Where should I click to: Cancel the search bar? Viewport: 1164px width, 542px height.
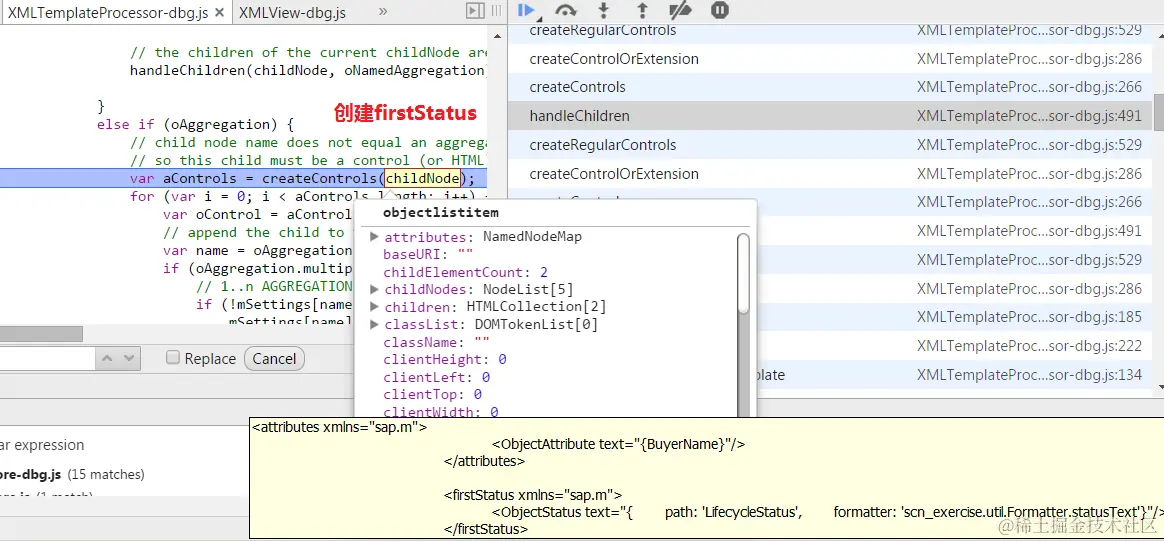(x=274, y=359)
